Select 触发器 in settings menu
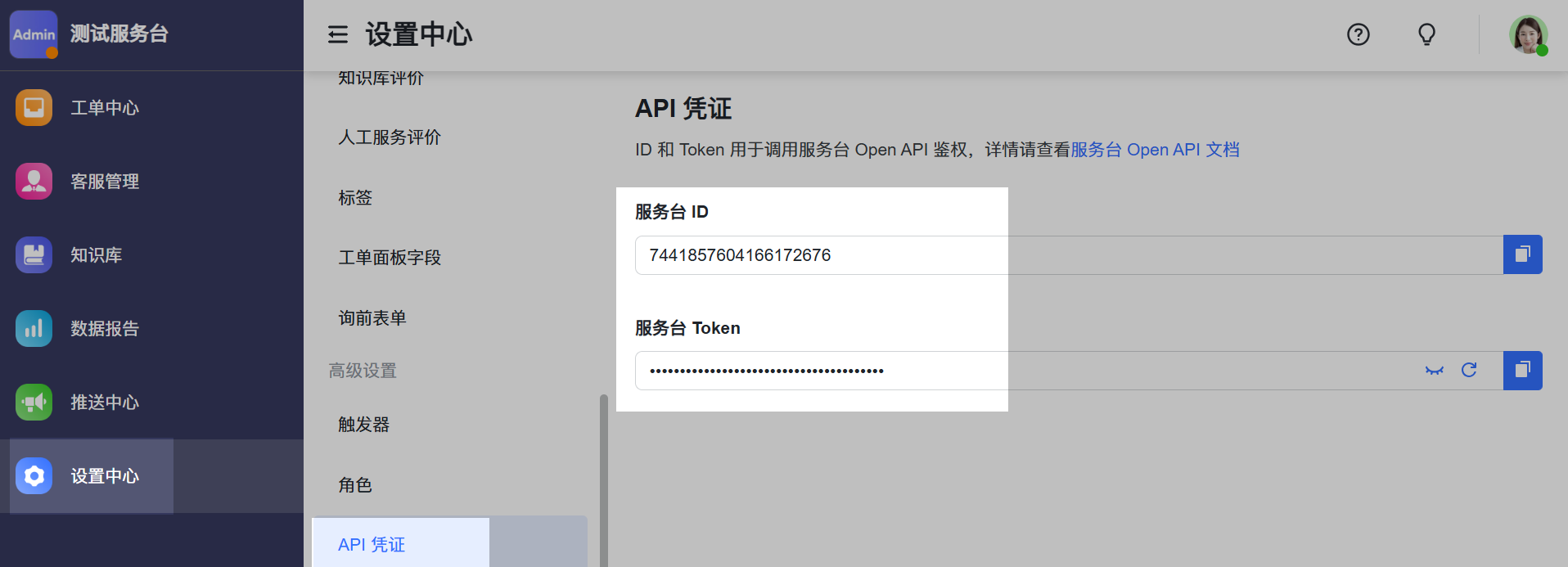Image resolution: width=1568 pixels, height=567 pixels. click(364, 425)
